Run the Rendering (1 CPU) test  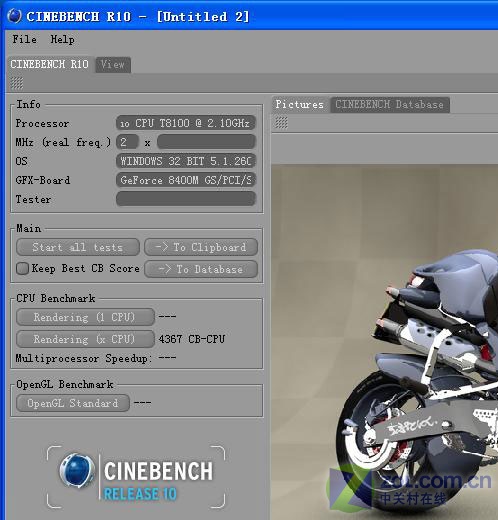click(85, 317)
